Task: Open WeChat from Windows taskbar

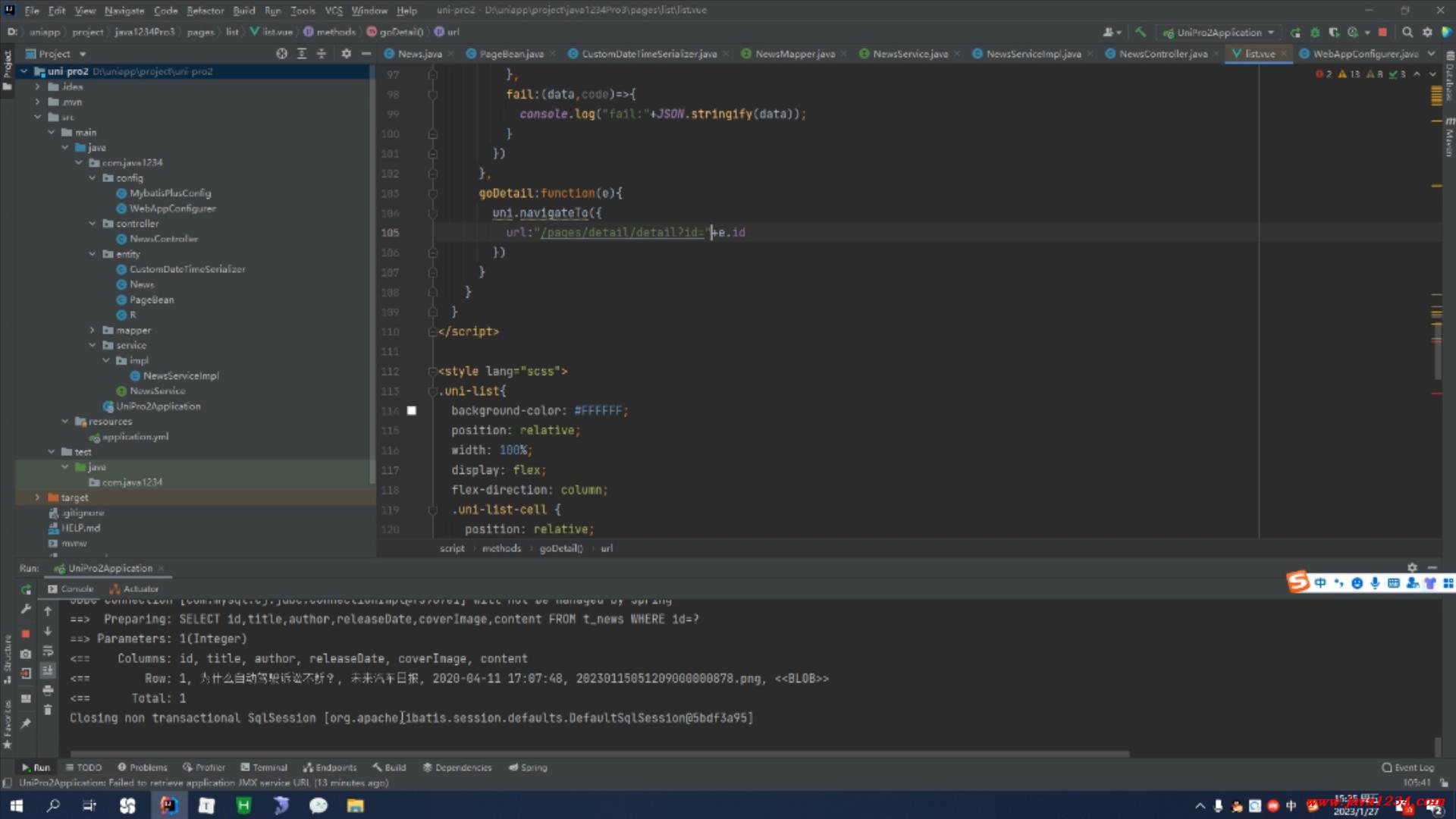Action: coord(318,805)
